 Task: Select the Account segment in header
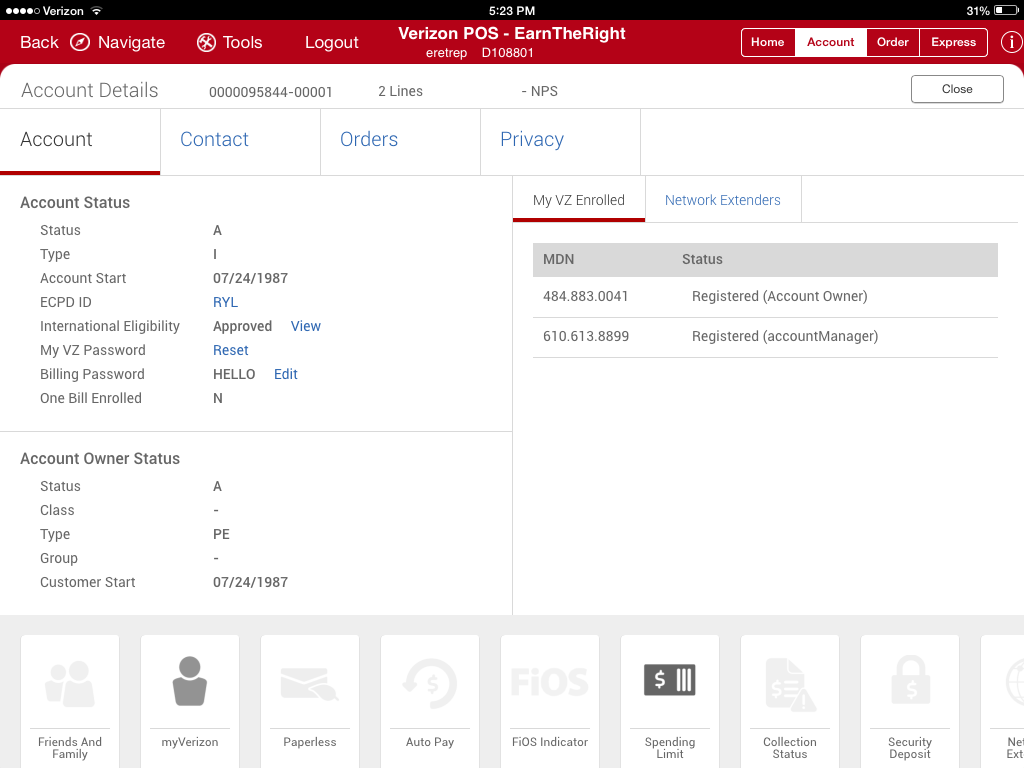point(831,42)
